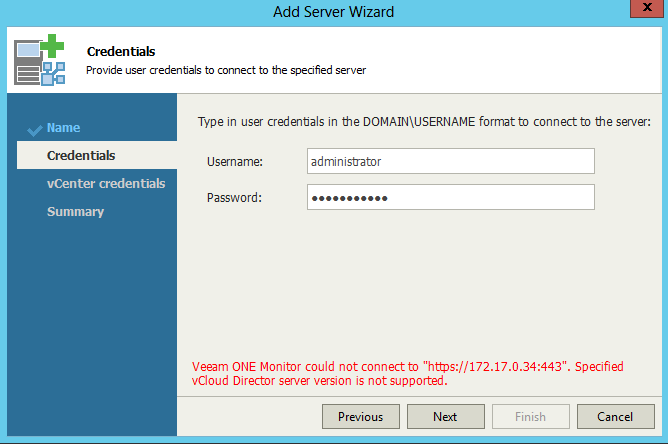Click the bold 'Credentials' page heading
This screenshot has height=444, width=668.
click(121, 52)
